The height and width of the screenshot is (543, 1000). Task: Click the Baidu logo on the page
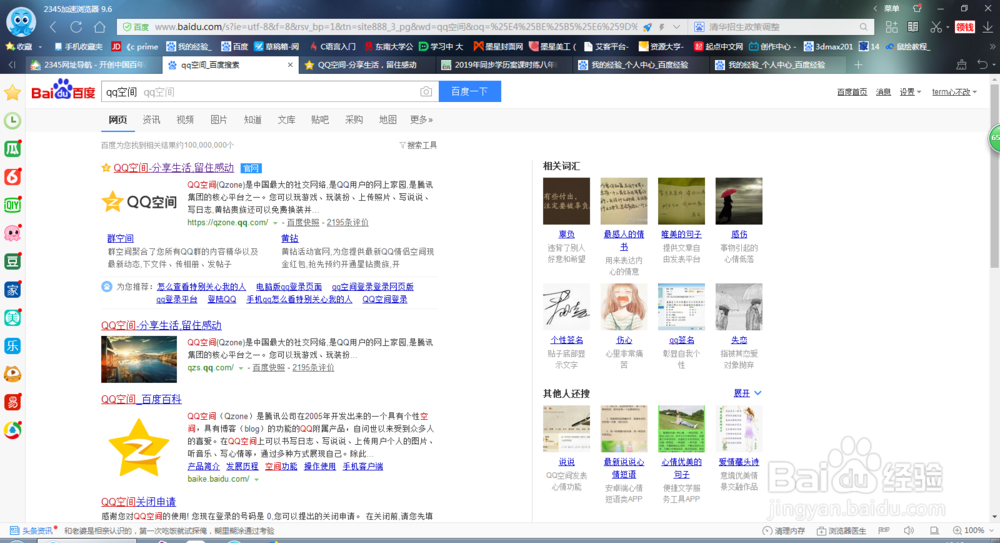click(63, 91)
